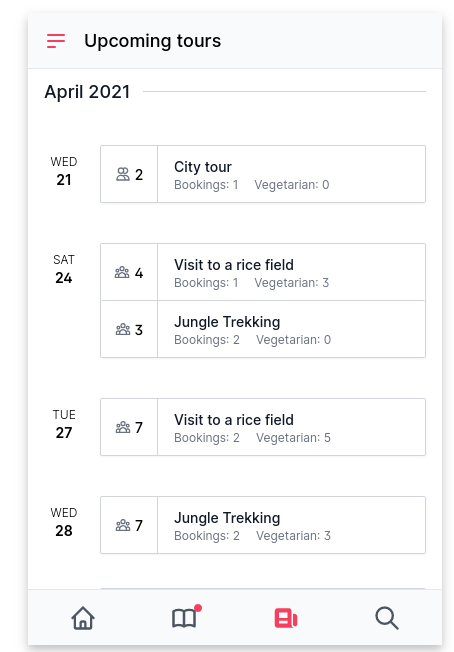The image size is (454, 652).
Task: Select the SAT 24 date label
Action: pos(64,269)
